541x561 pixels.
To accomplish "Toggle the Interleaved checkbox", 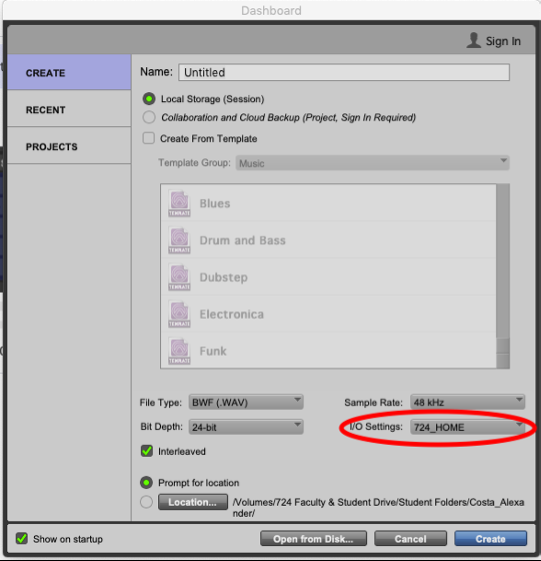I will coord(147,451).
